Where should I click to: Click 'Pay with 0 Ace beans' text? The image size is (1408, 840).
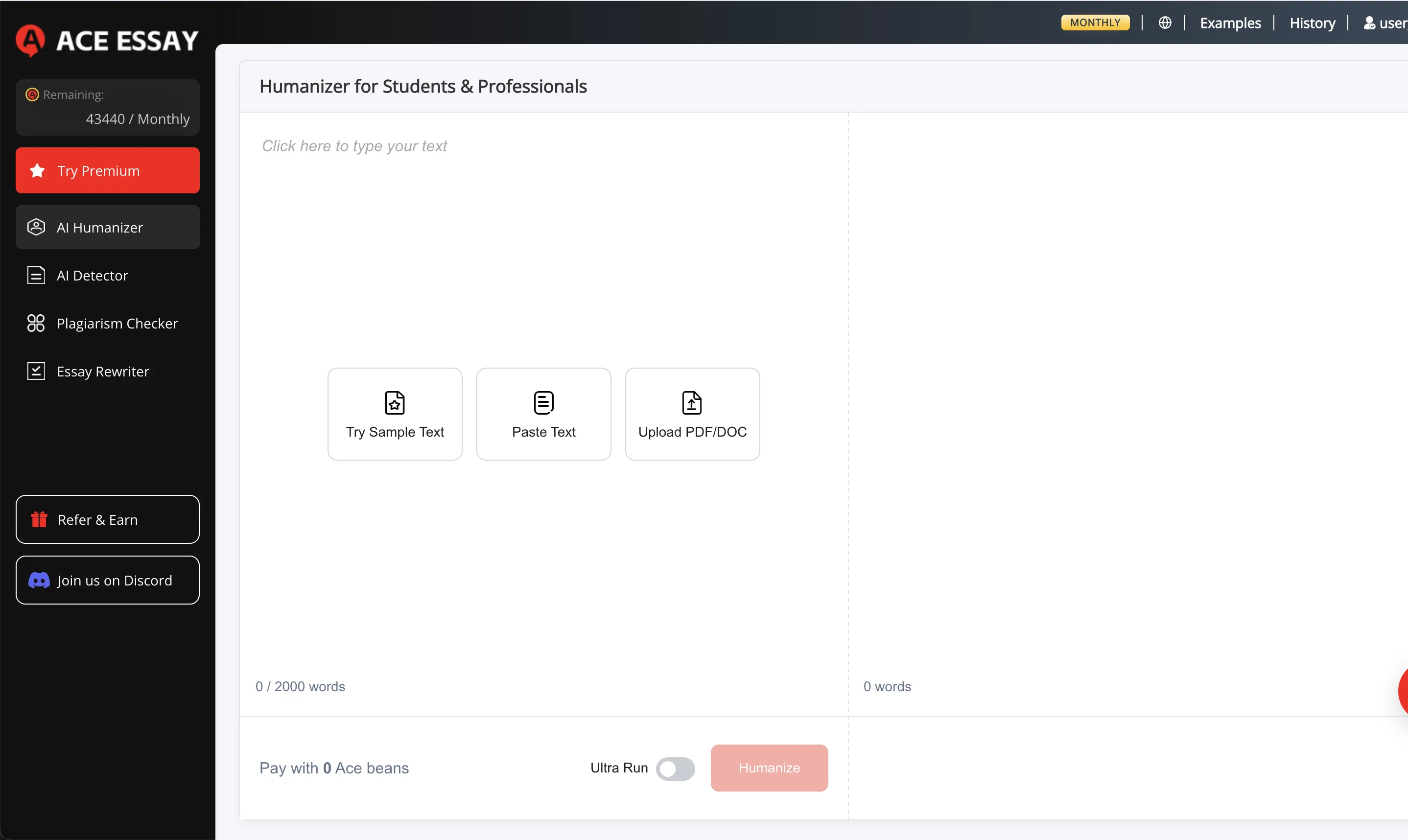point(334,768)
